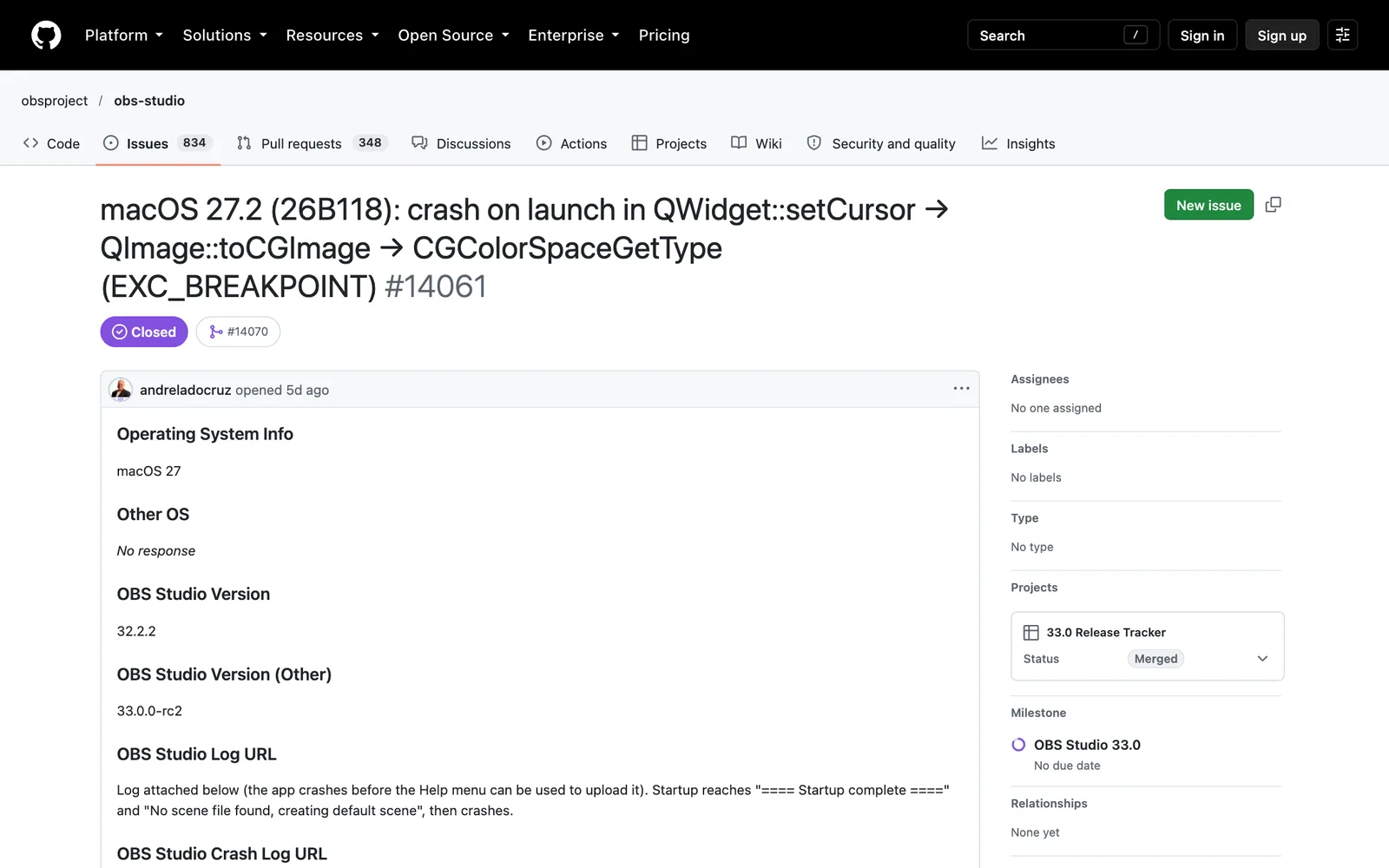The height and width of the screenshot is (868, 1389).
Task: Open the Resources dropdown menu
Action: click(332, 36)
